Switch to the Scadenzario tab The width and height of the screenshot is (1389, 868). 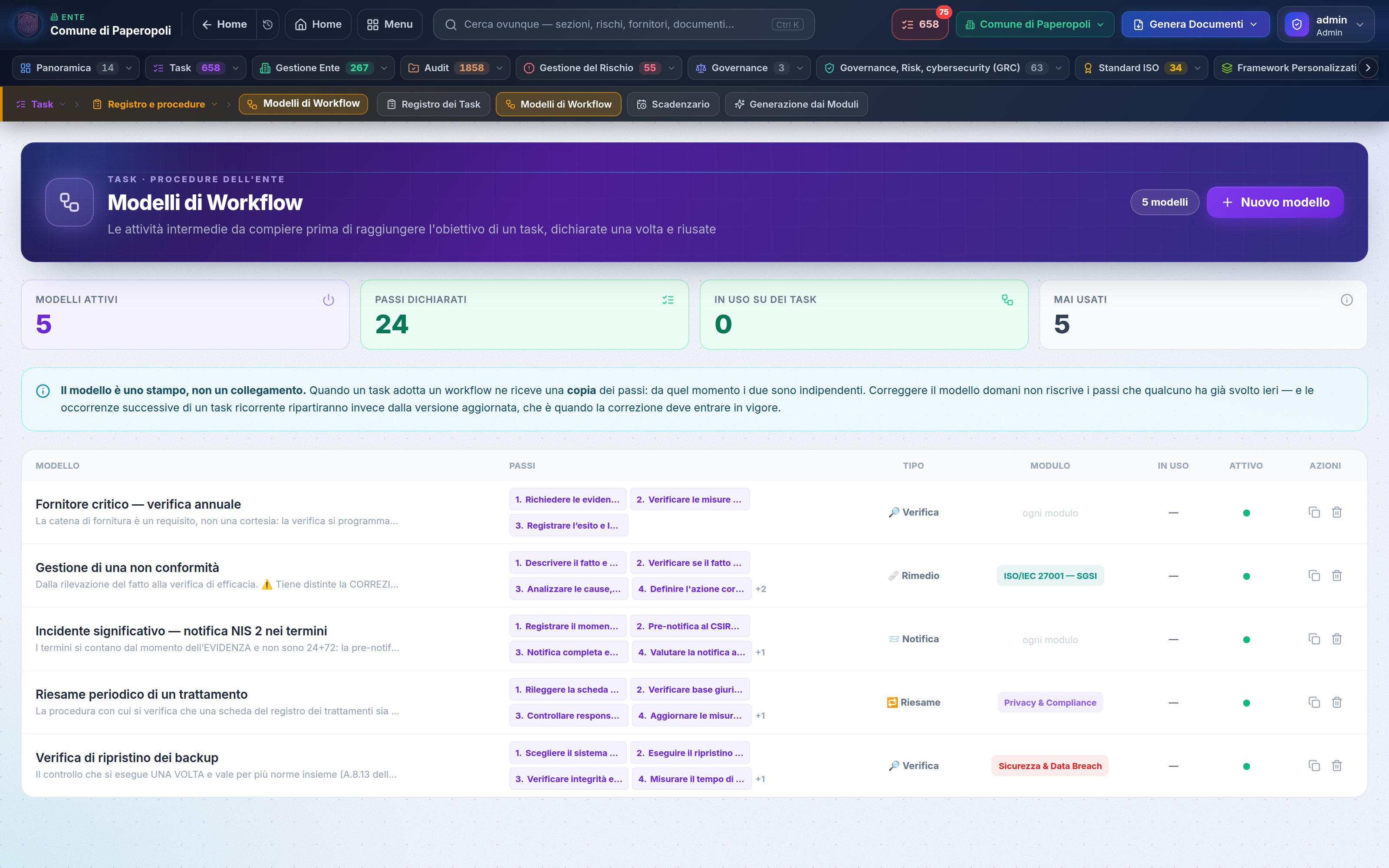(673, 104)
